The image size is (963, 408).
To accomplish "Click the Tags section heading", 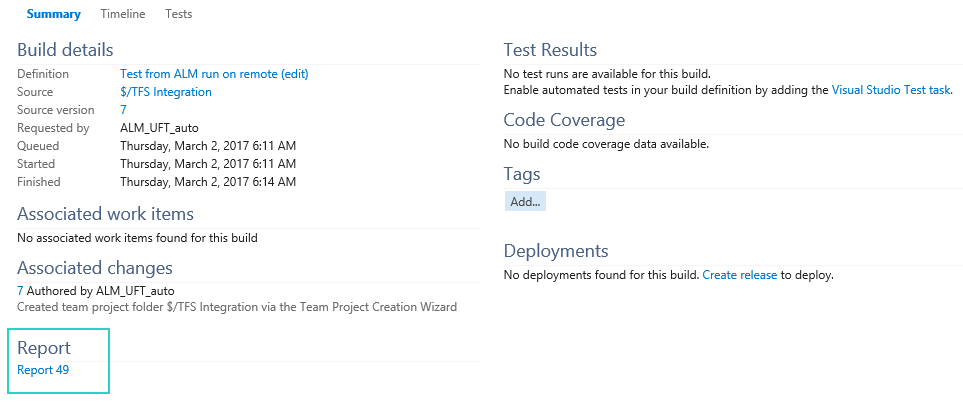I will (522, 174).
